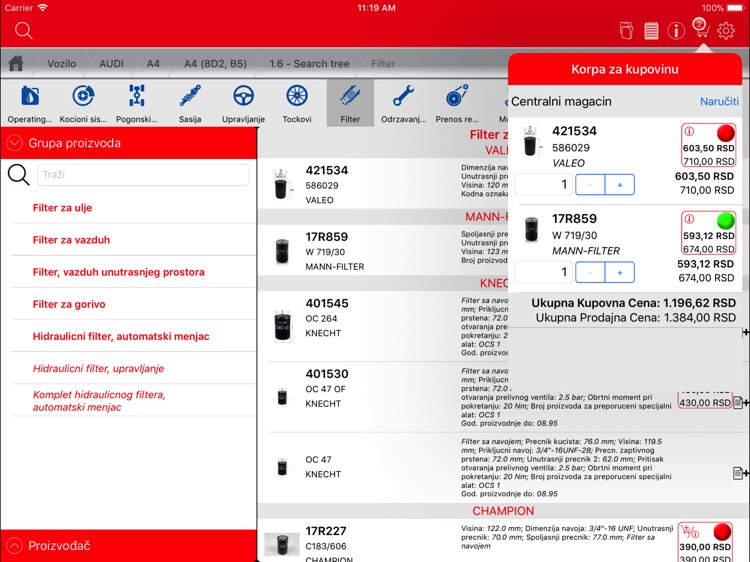Open the documents icon in top bar

click(x=626, y=31)
